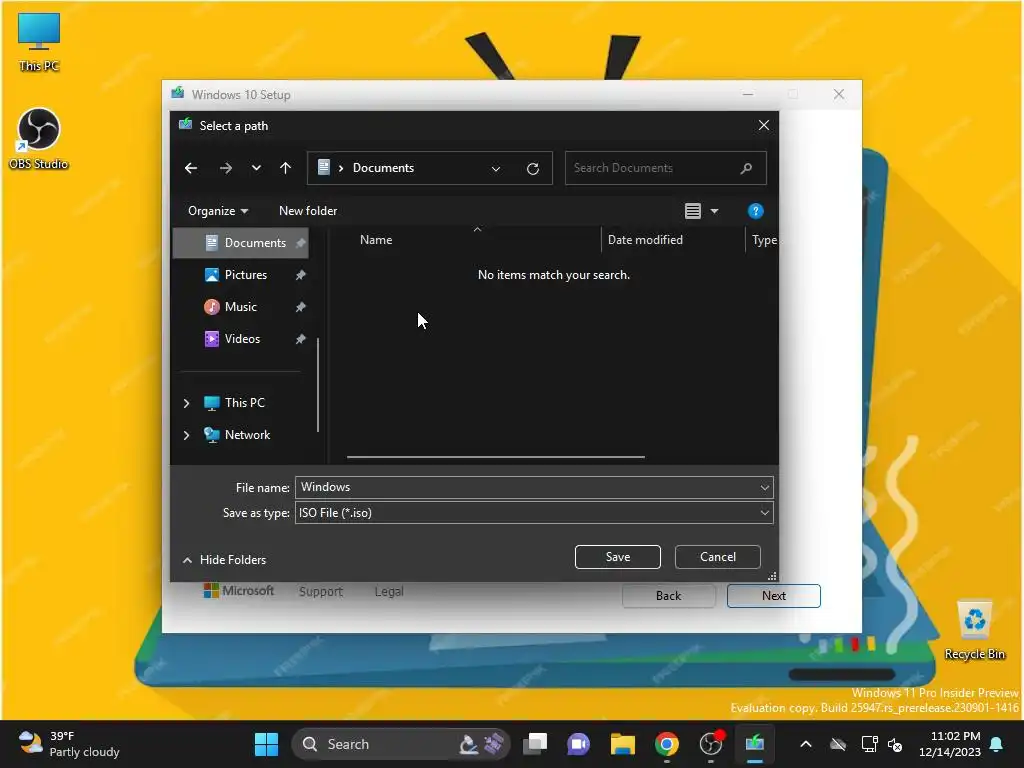The image size is (1024, 768).
Task: Open the OBS Studio desktop shortcut
Action: 39,139
